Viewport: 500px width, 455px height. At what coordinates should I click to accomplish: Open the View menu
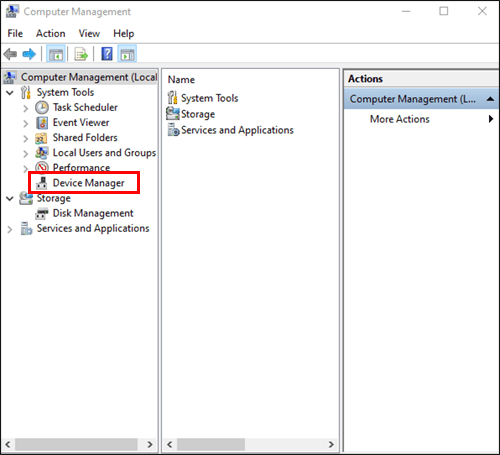[89, 33]
